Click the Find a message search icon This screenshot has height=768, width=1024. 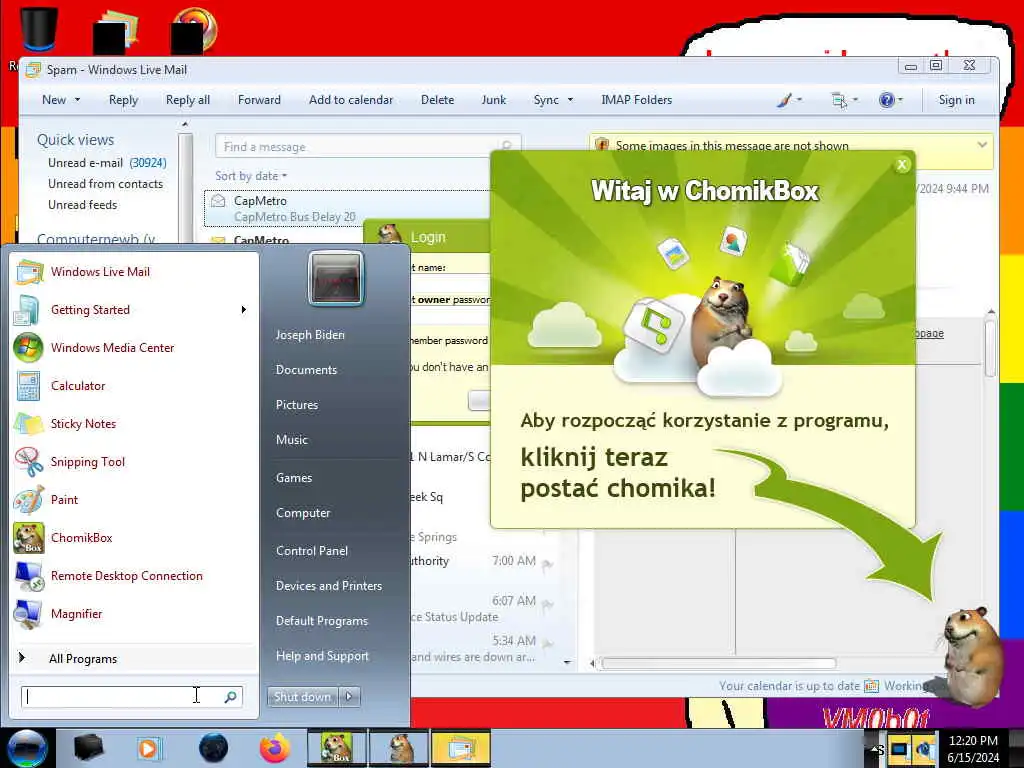[507, 146]
